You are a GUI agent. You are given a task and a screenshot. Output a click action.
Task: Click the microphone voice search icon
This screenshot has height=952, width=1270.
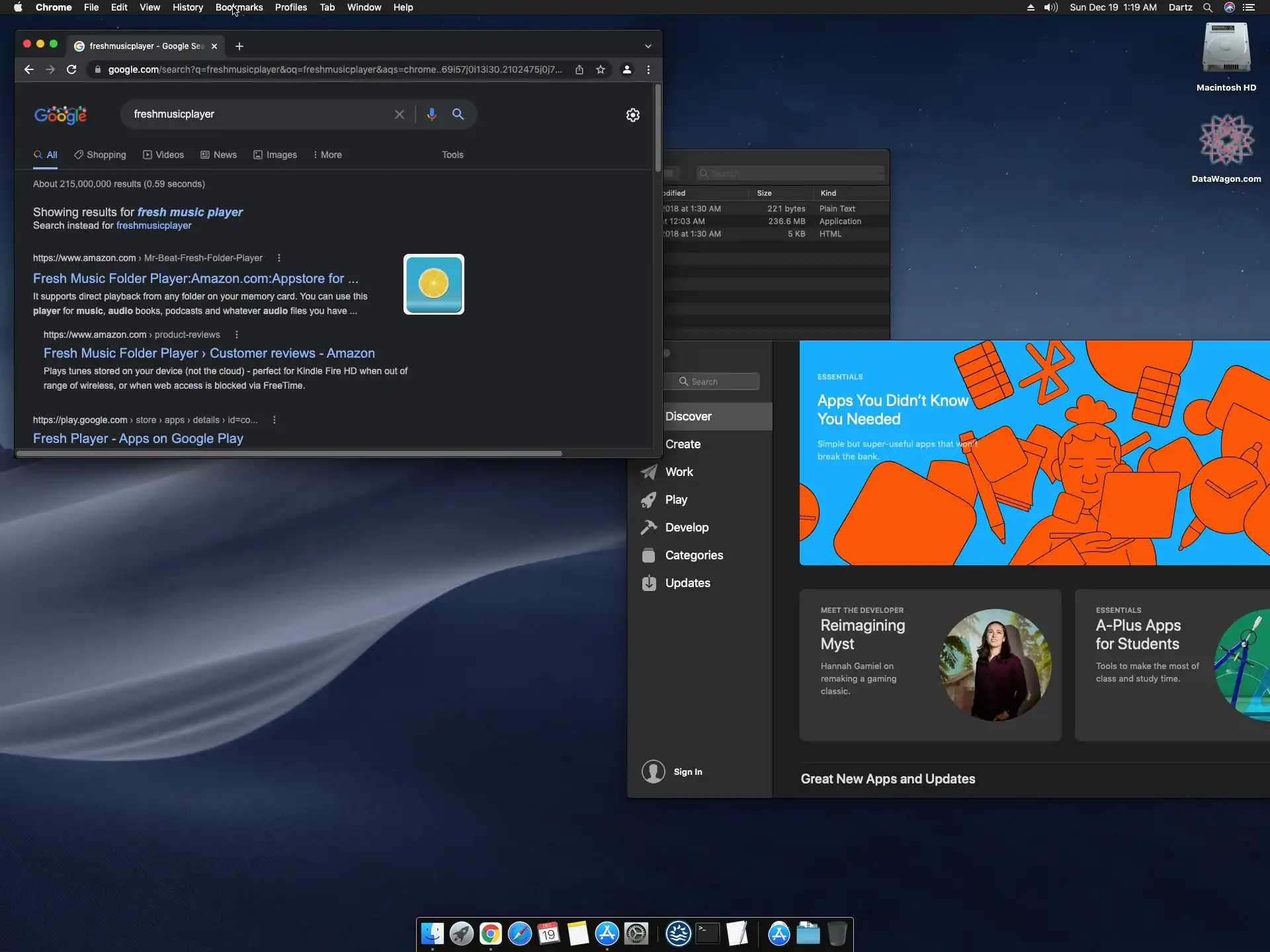coord(431,114)
